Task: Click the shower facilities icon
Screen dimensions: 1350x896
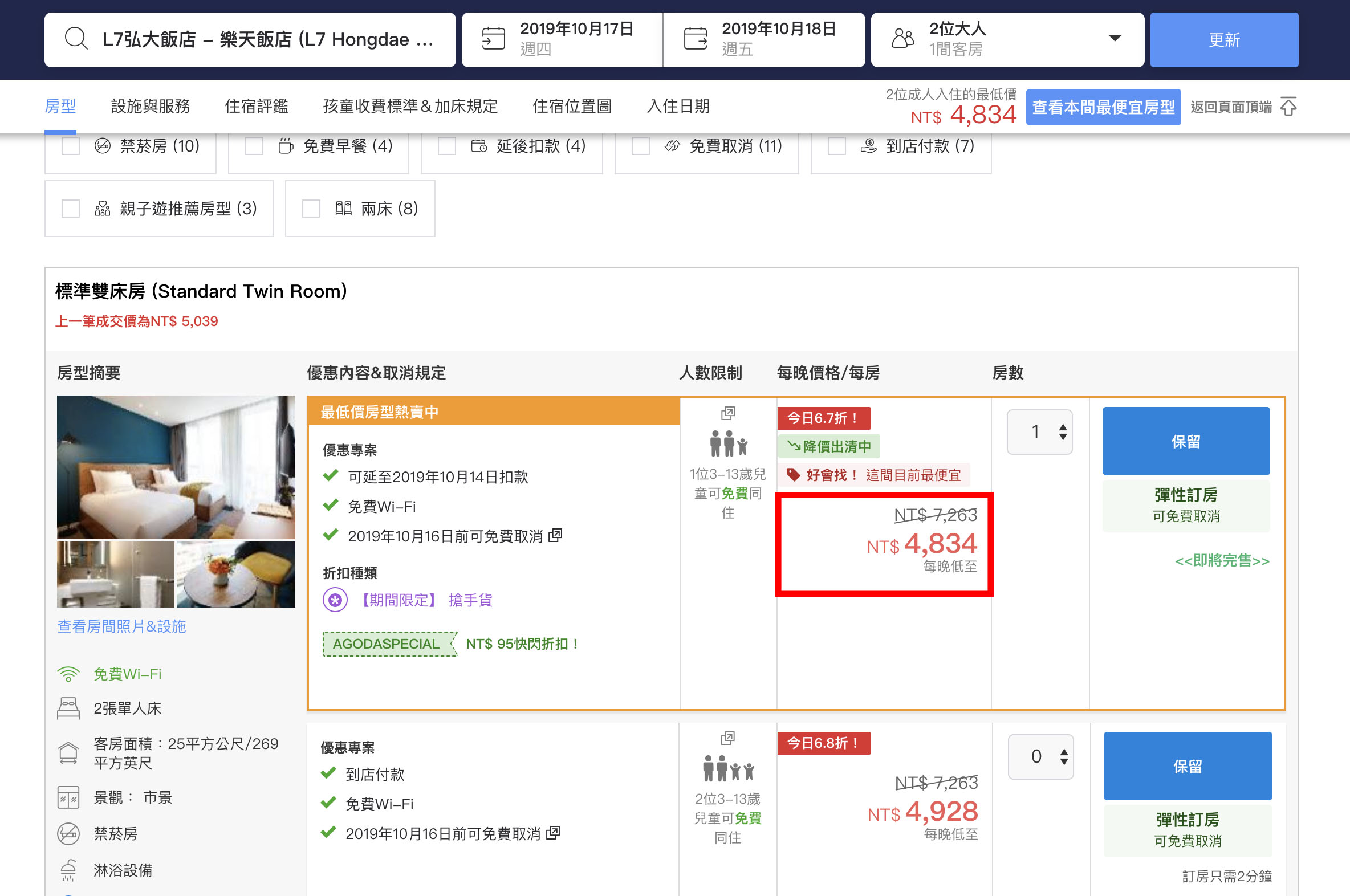Action: click(68, 870)
